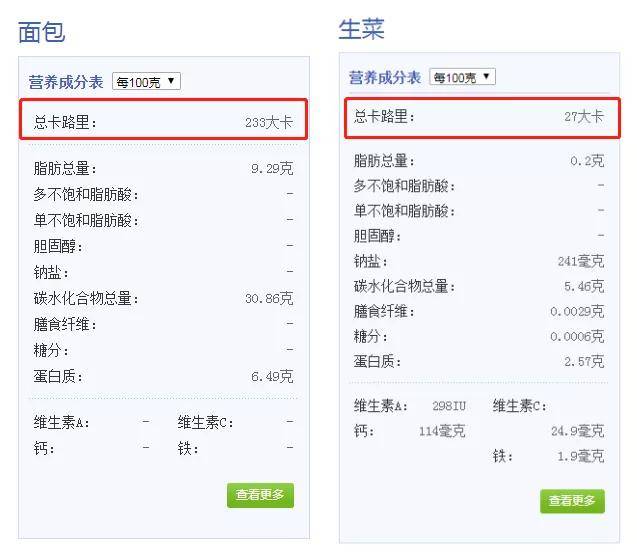
Task: Click the 6.49克 protein value
Action: pyautogui.click(x=272, y=376)
